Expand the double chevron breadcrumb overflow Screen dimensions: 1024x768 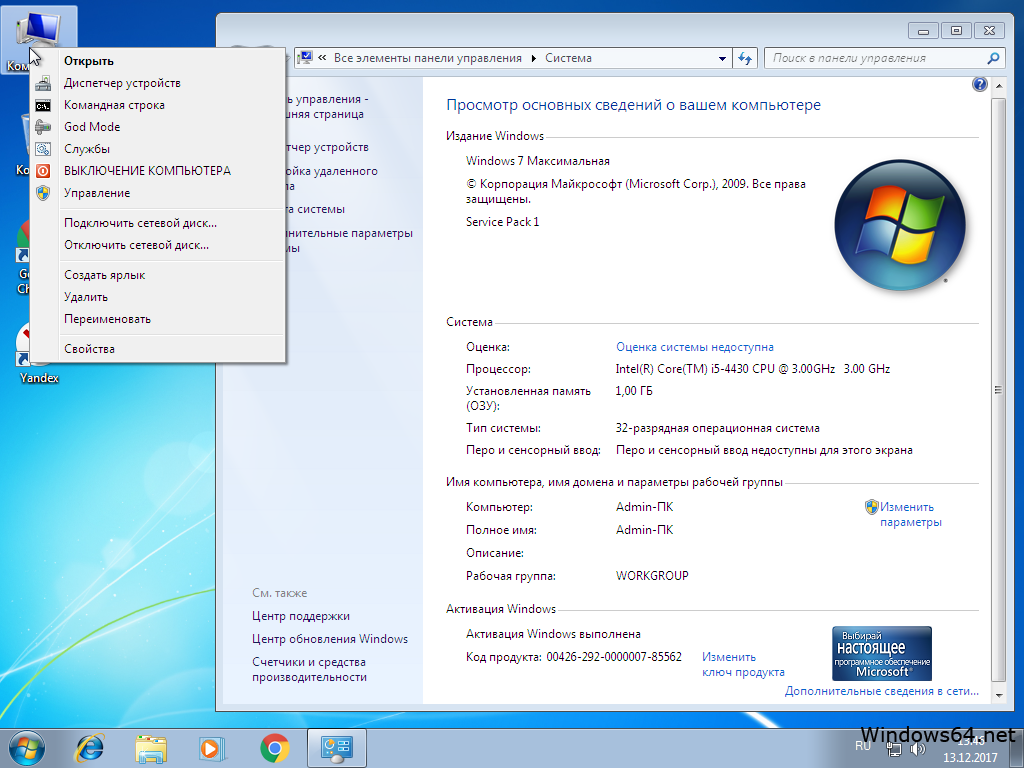coord(322,58)
